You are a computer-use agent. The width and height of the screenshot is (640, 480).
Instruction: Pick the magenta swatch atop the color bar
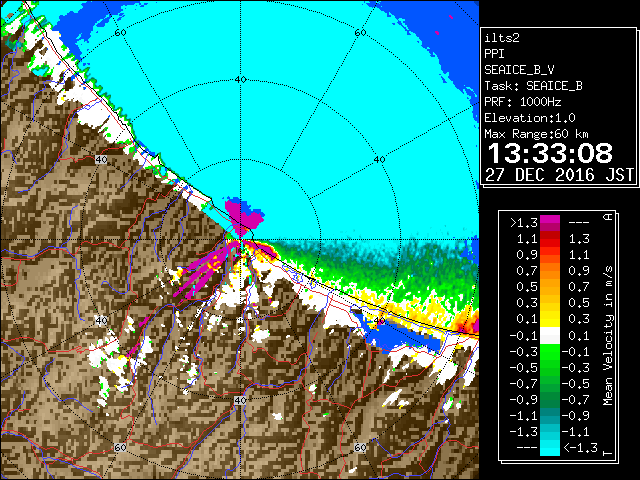point(550,220)
